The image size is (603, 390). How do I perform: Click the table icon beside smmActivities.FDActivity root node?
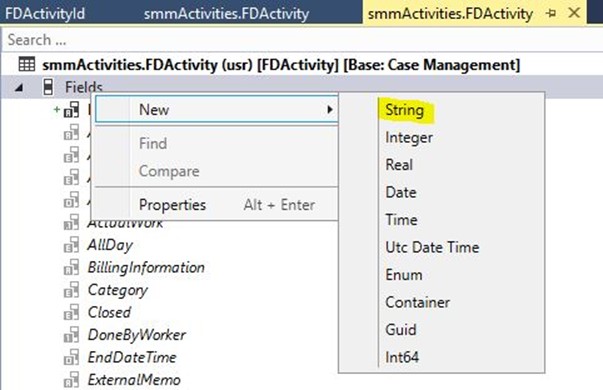pyautogui.click(x=27, y=65)
